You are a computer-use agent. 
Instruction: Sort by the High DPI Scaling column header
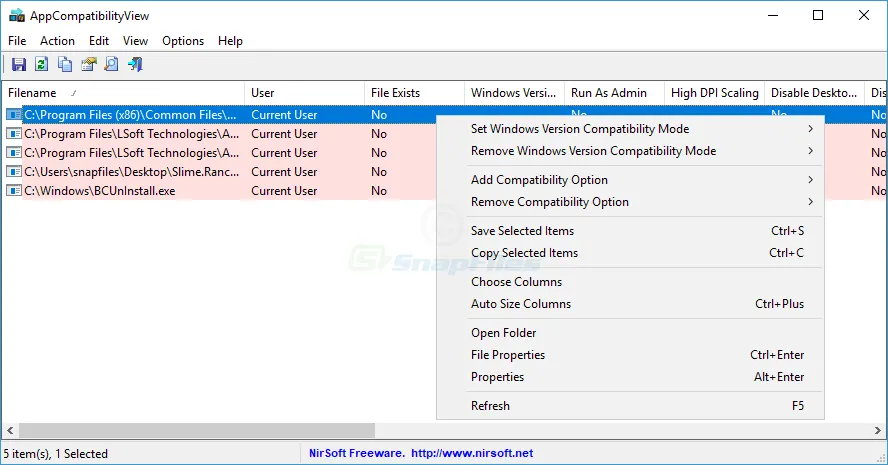[714, 93]
